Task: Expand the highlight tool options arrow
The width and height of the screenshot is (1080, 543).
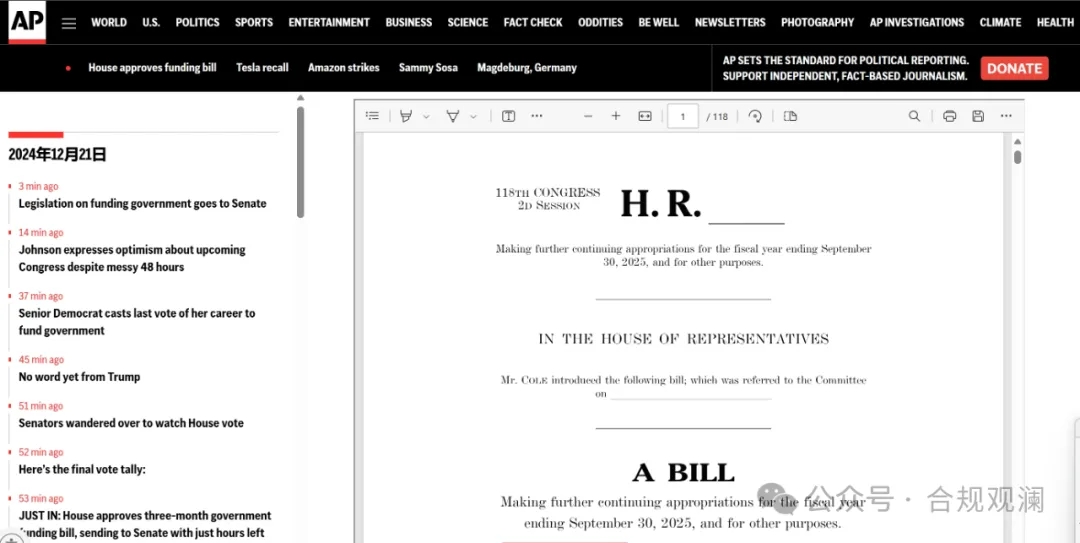Action: point(426,117)
